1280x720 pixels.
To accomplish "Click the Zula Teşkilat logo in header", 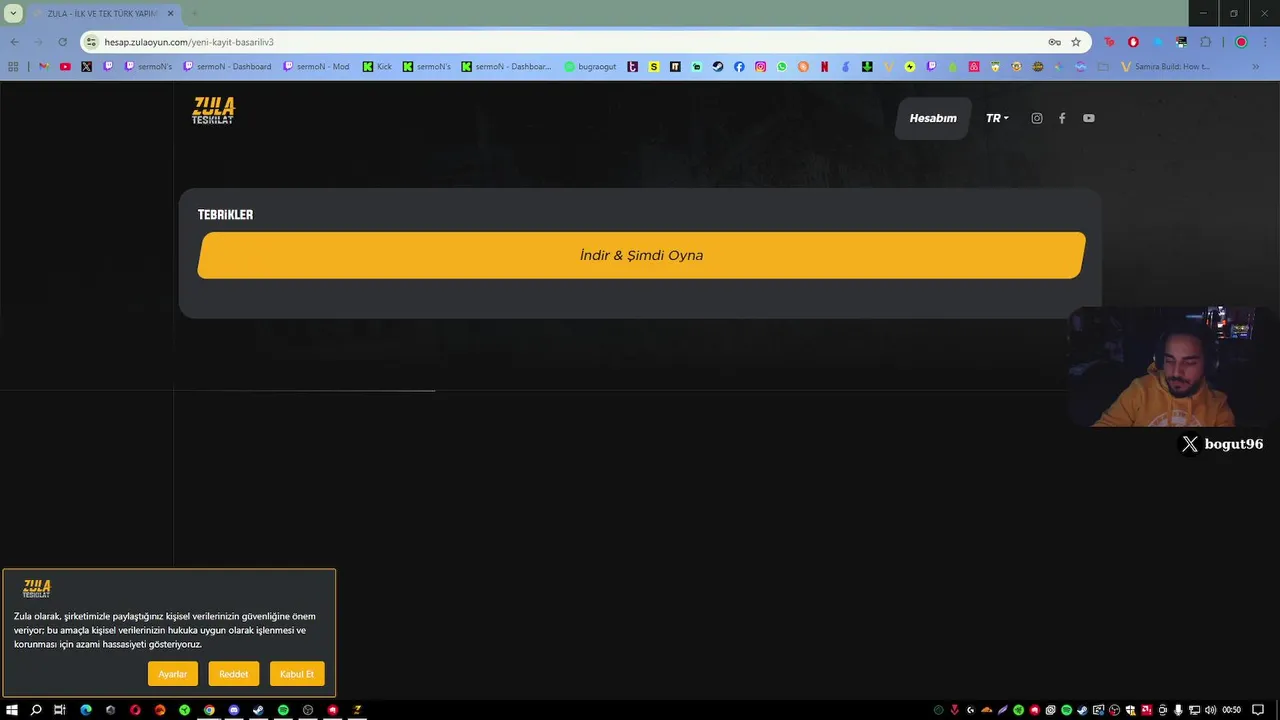I will point(213,110).
